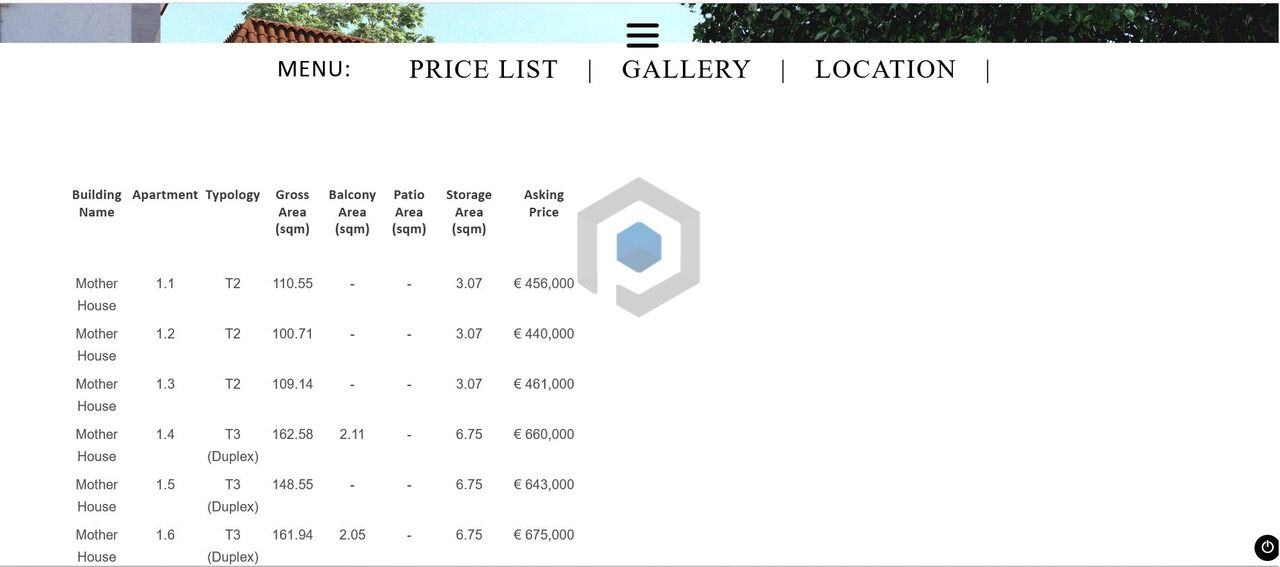Click gross area value 161.94
The height and width of the screenshot is (567, 1280).
(x=293, y=535)
